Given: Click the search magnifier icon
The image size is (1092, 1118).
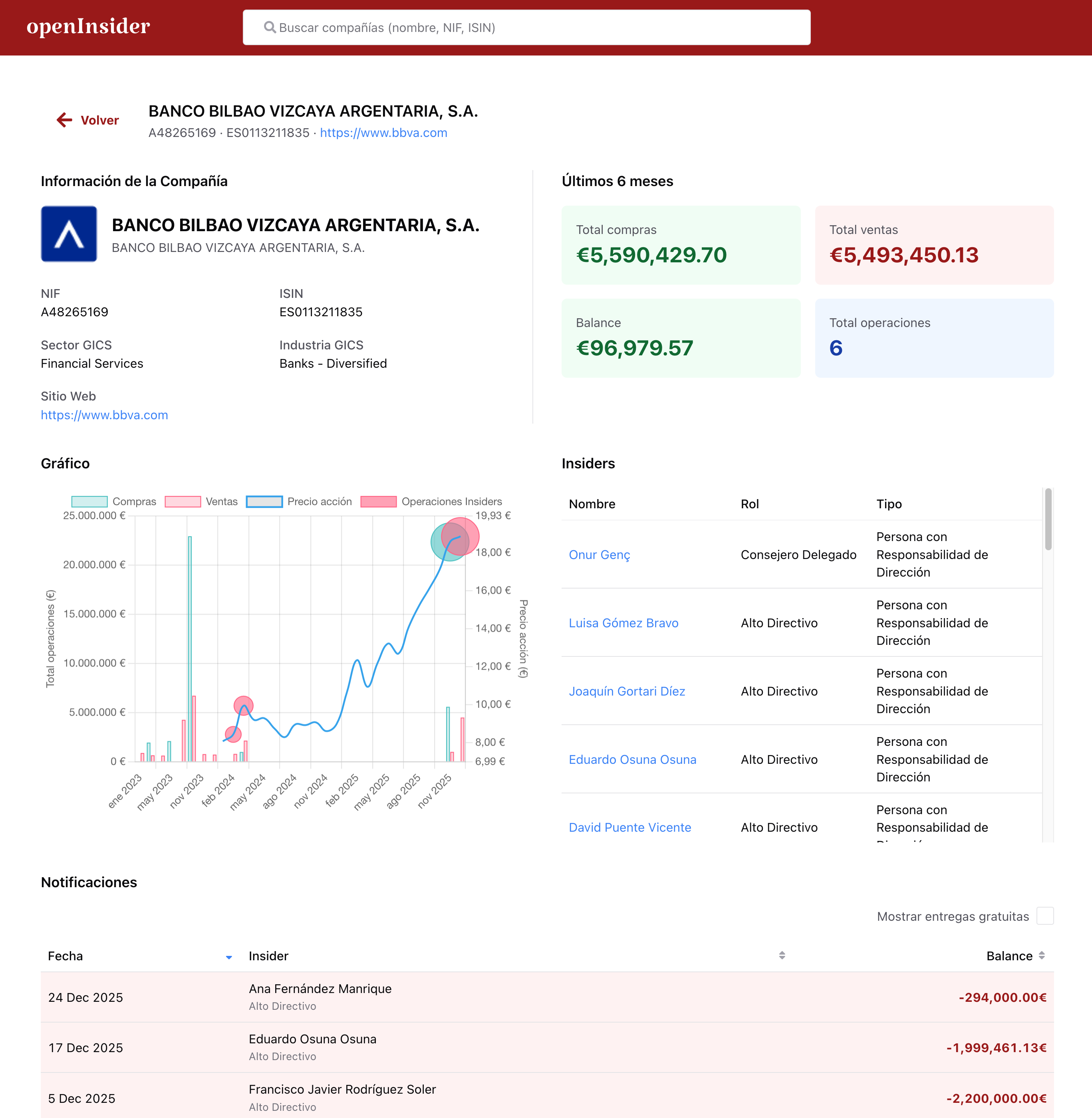Looking at the screenshot, I should click(x=270, y=28).
